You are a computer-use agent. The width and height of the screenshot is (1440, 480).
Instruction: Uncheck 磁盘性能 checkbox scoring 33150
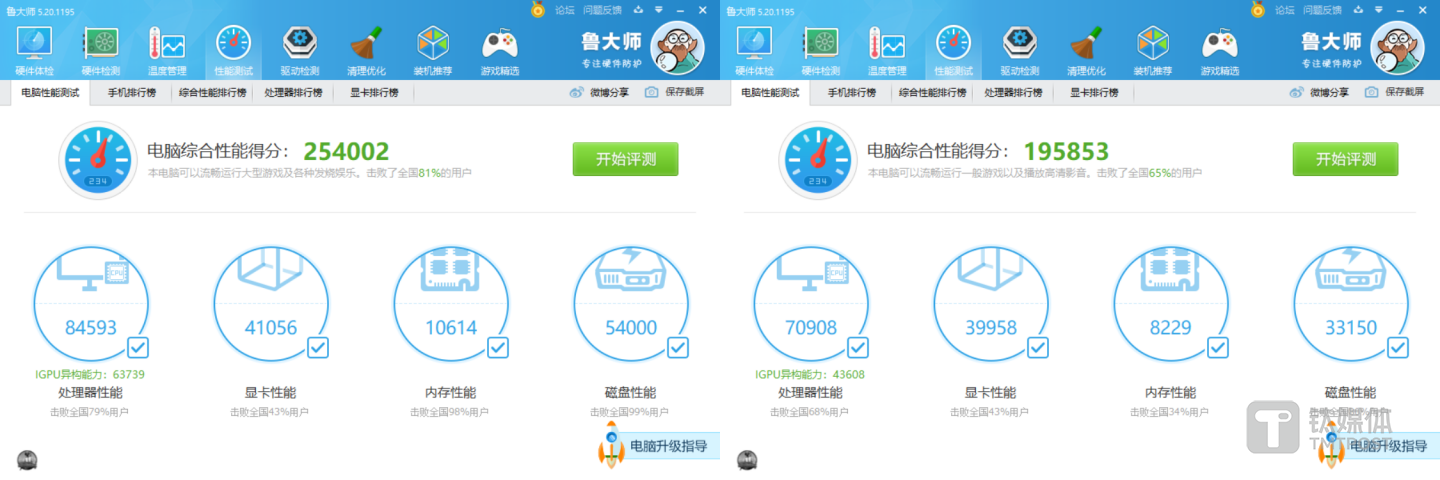(x=1398, y=347)
